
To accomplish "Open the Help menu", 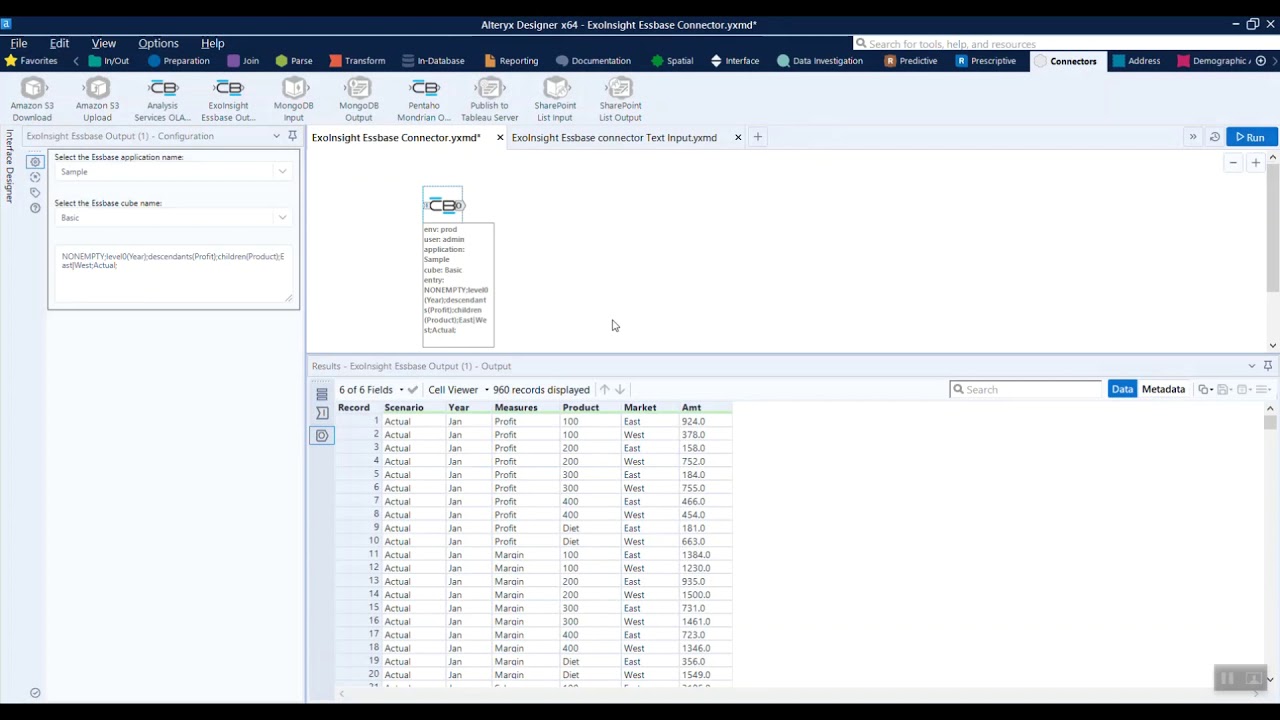I will (212, 43).
